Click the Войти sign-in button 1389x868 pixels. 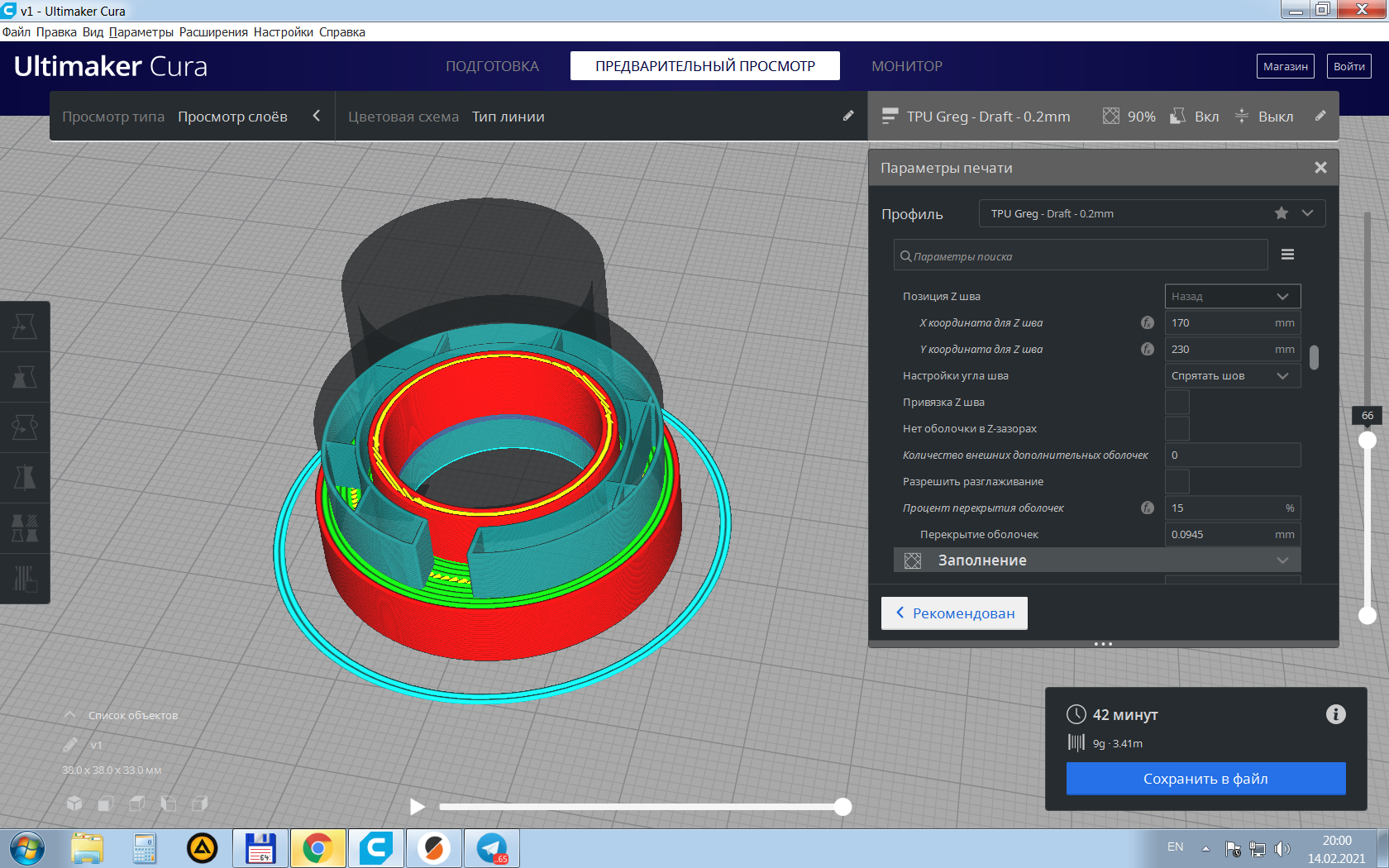coord(1349,66)
